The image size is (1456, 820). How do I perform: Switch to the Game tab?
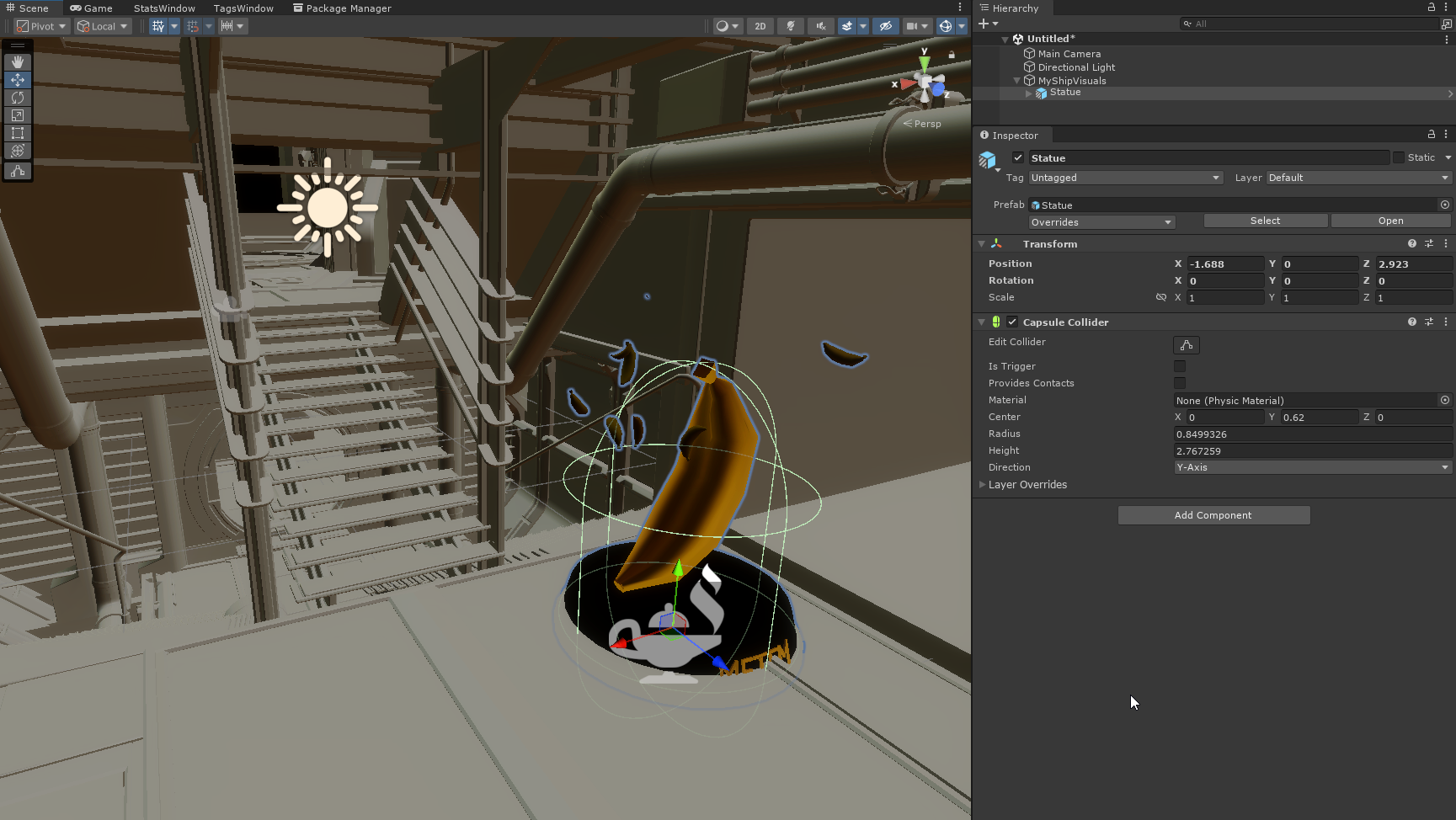(91, 8)
